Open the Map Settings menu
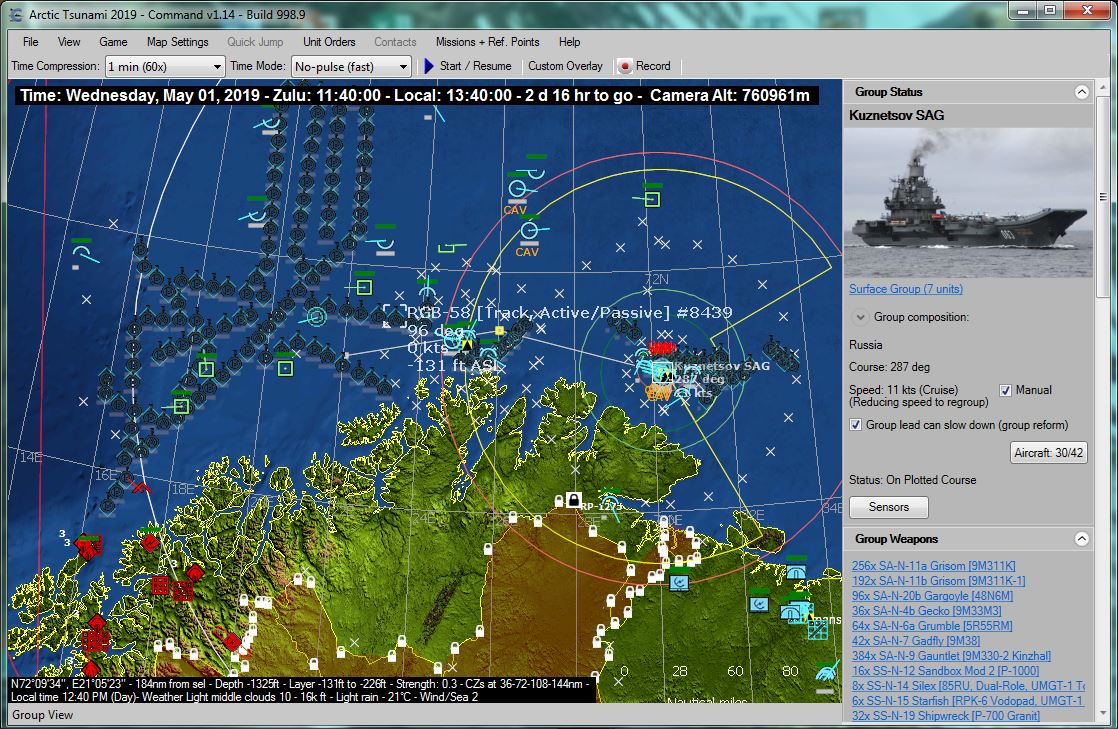The width and height of the screenshot is (1118, 729). point(178,42)
